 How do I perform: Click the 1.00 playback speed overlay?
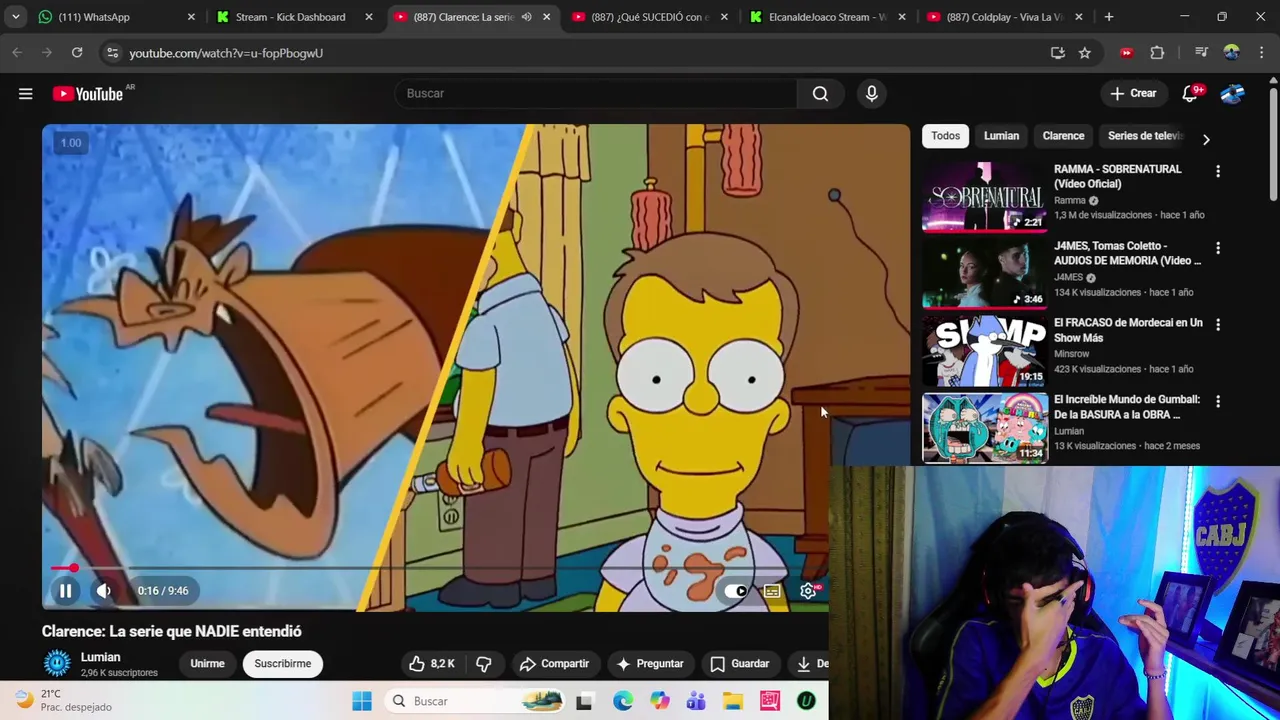[71, 143]
